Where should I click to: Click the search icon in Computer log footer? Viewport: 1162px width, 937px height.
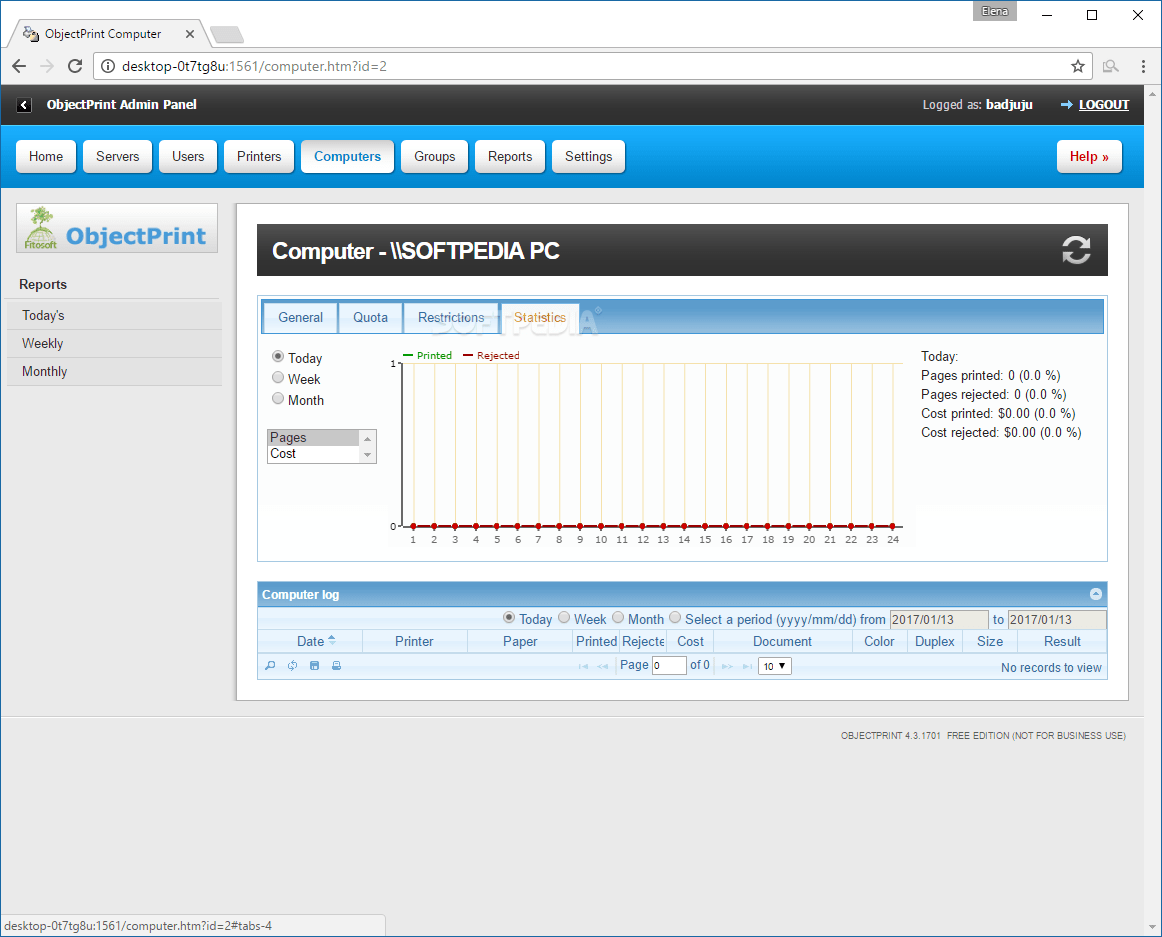[270, 666]
